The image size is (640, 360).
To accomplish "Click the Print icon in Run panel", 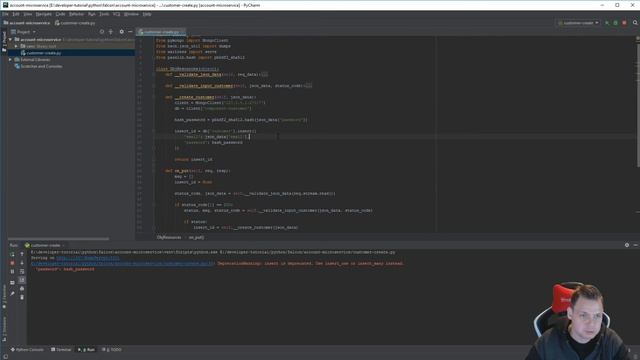I will 22,289.
